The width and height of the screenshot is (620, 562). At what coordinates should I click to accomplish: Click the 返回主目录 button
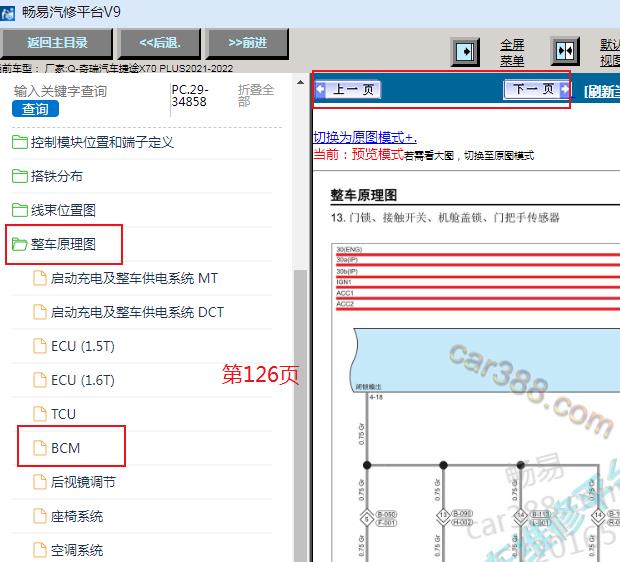click(x=57, y=43)
